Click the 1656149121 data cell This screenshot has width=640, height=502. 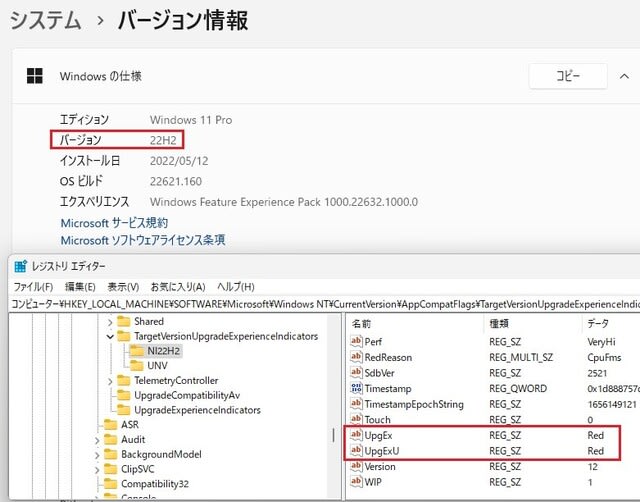(612, 404)
